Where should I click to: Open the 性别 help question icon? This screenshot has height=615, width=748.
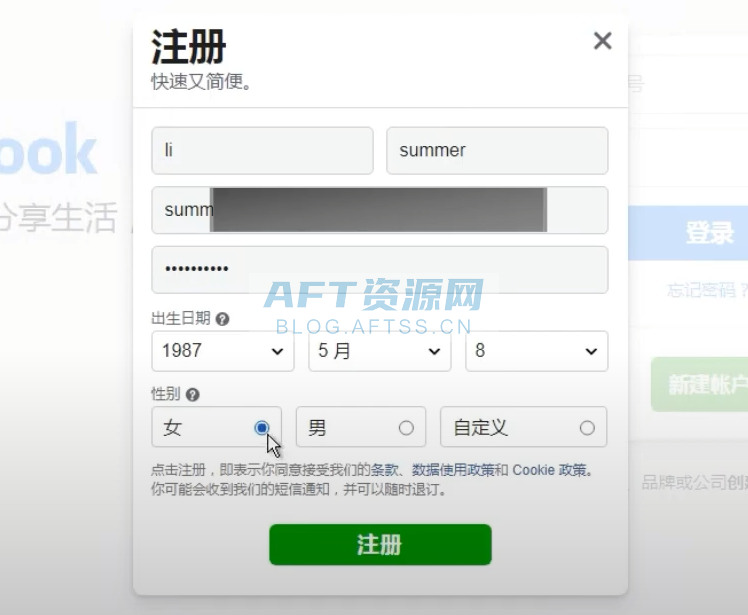click(x=193, y=395)
